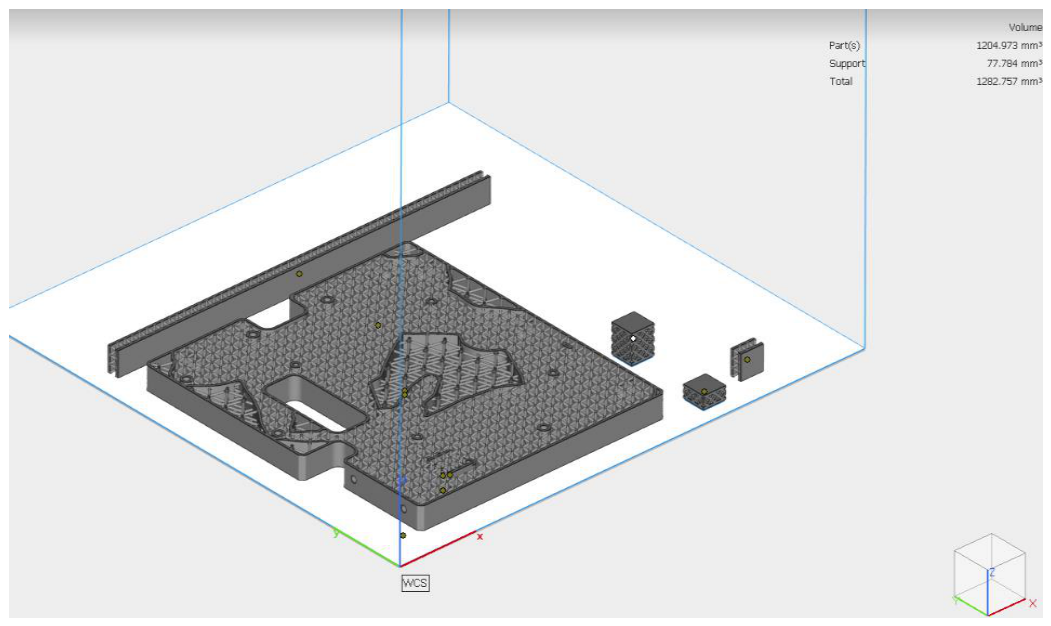Click the Total volume value 1282.757 mm³
Image resolution: width=1051 pixels, height=626 pixels.
(1008, 82)
